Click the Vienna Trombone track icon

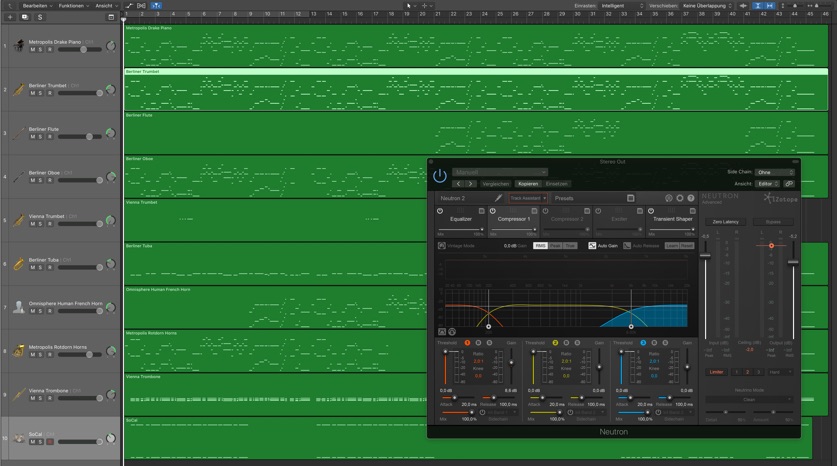point(19,394)
